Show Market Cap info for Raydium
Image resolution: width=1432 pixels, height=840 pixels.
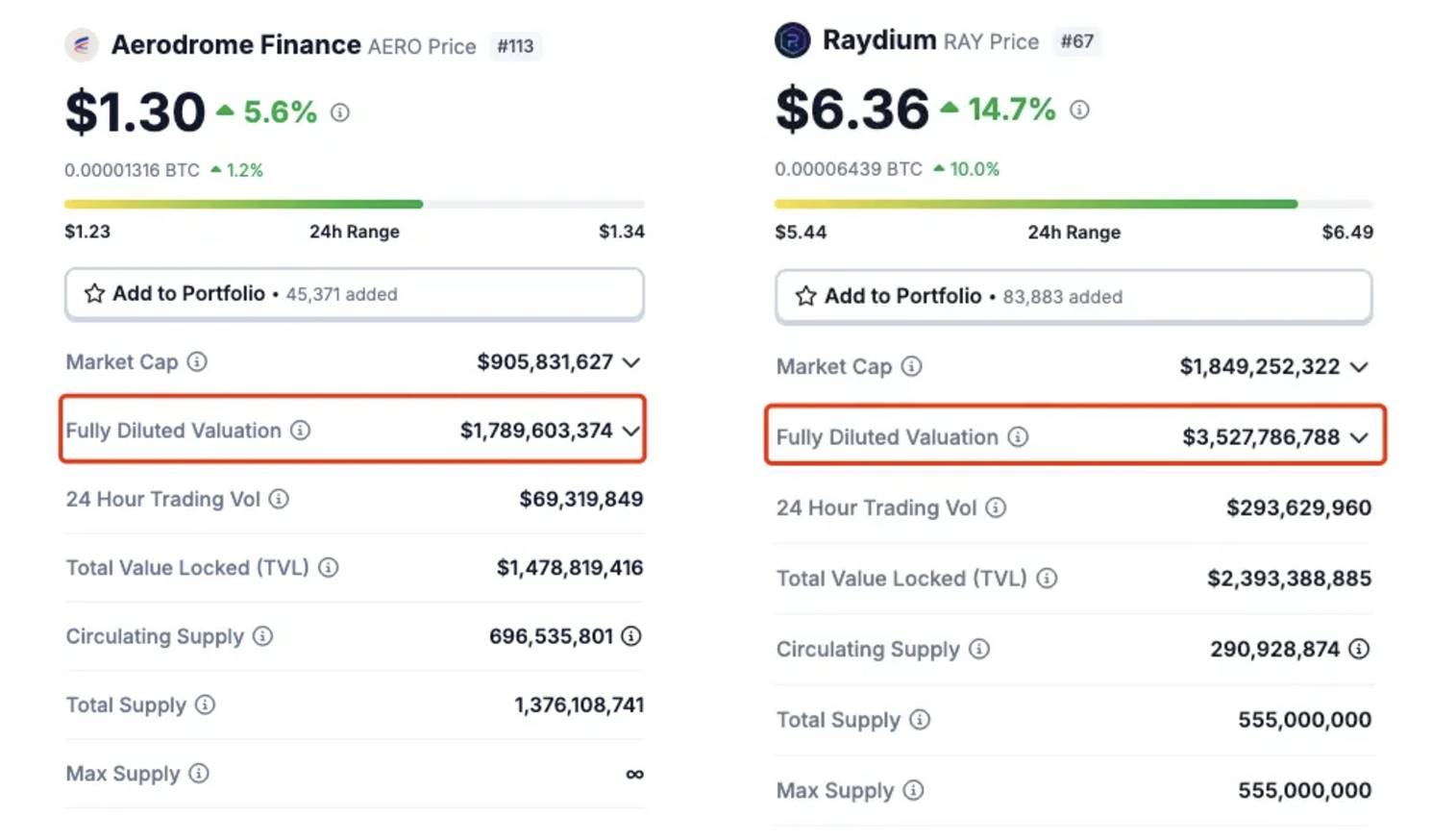[x=911, y=366]
